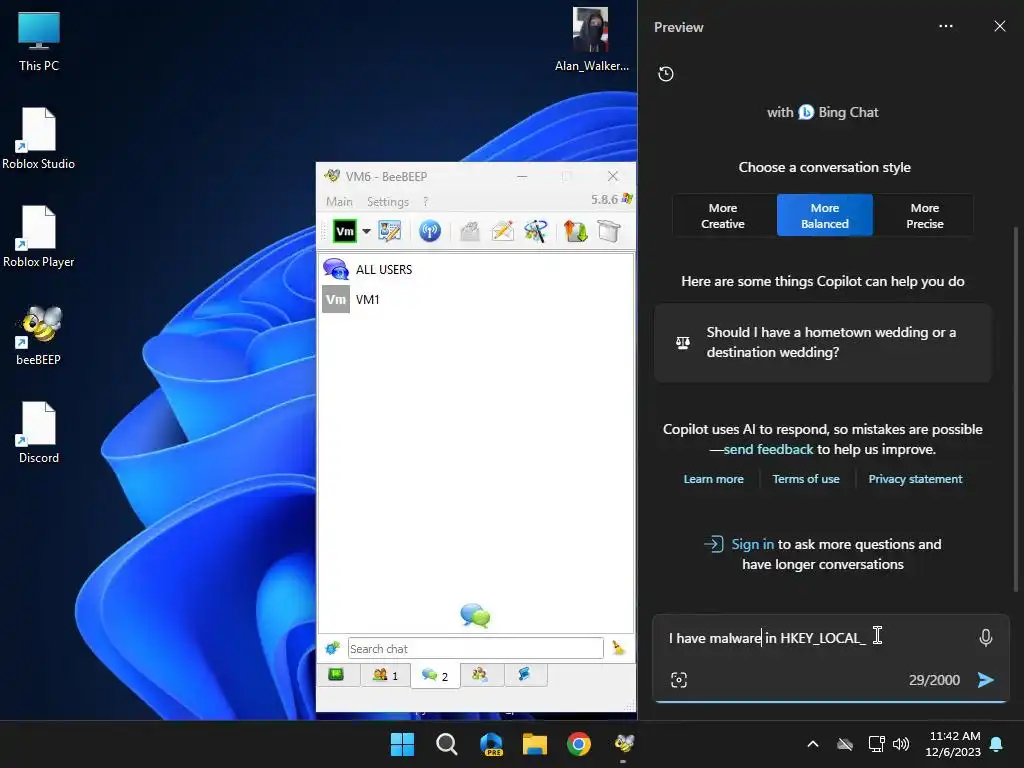Expand hidden system tray icons chevron

pyautogui.click(x=812, y=744)
